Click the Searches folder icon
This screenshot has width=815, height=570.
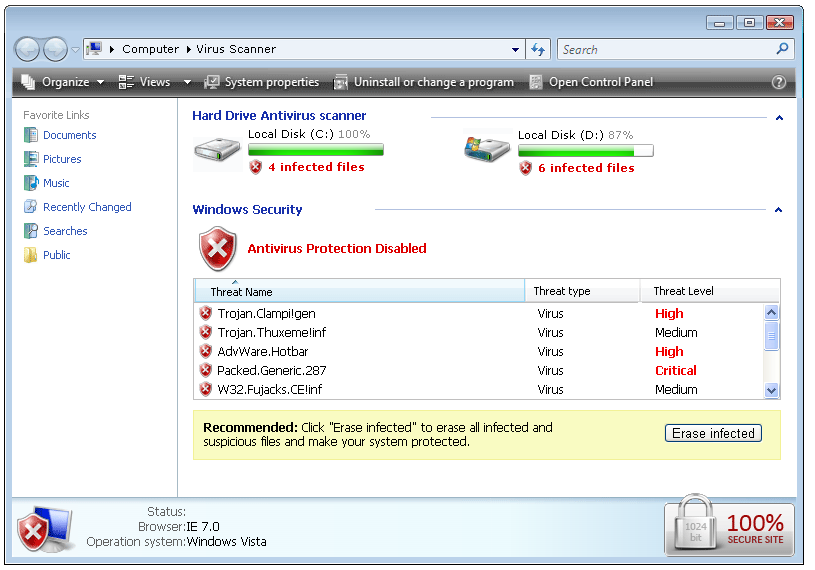click(31, 231)
